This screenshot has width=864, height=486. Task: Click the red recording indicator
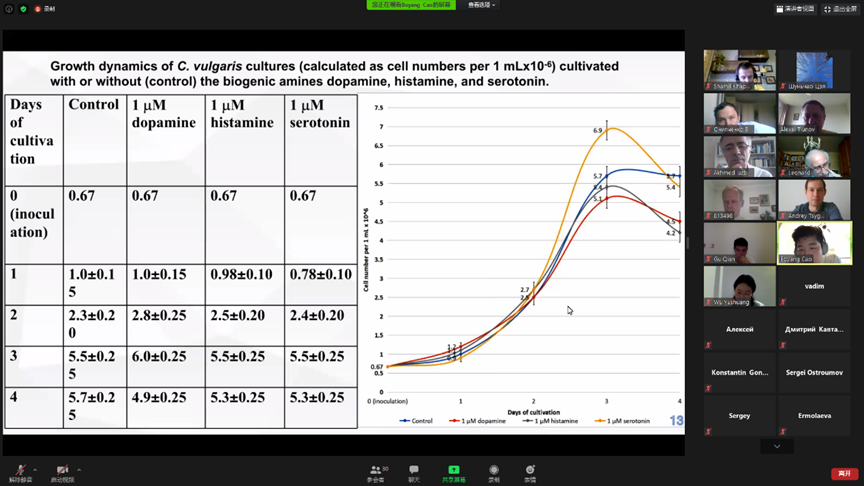(x=44, y=9)
